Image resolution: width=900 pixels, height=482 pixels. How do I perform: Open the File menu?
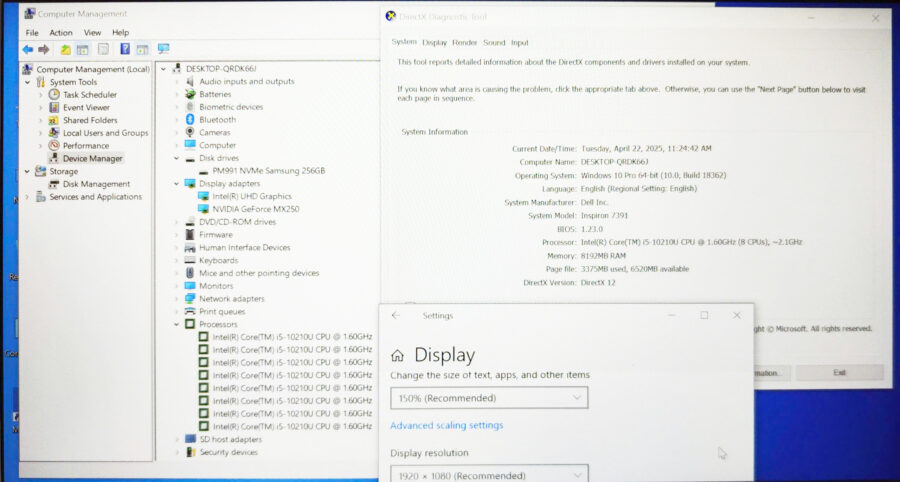pyautogui.click(x=32, y=33)
